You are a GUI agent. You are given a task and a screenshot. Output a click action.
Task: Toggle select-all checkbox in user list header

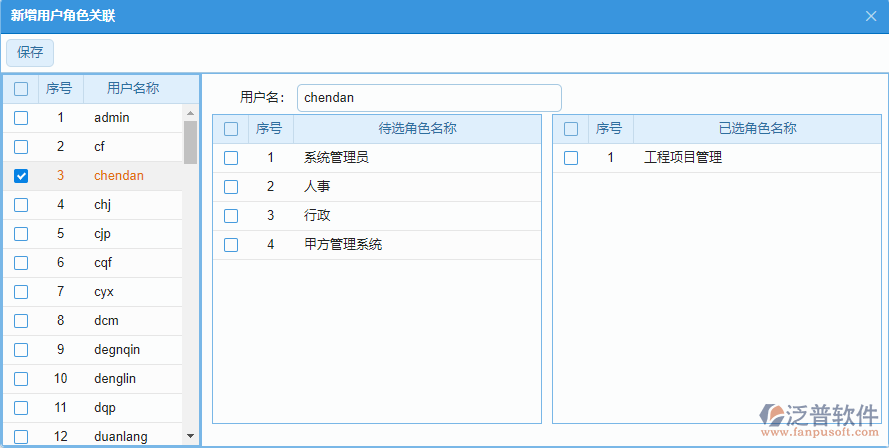pos(21,89)
